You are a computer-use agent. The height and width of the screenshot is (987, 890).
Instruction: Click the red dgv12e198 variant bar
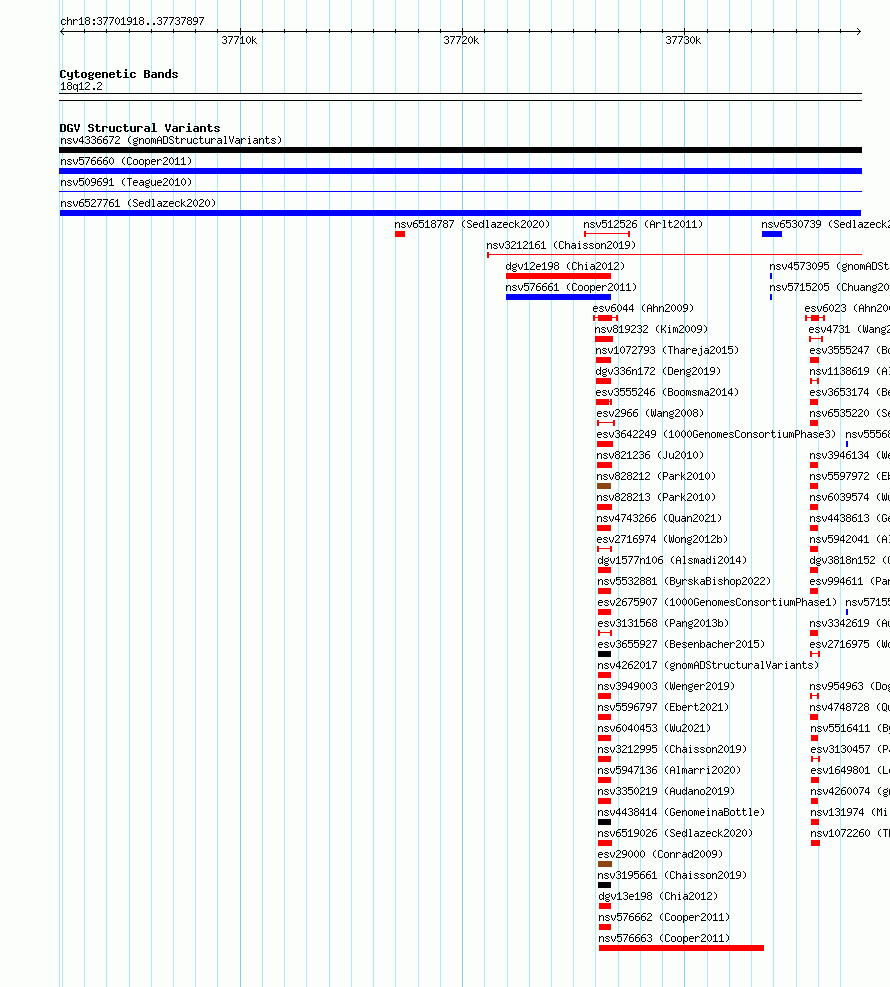[558, 276]
